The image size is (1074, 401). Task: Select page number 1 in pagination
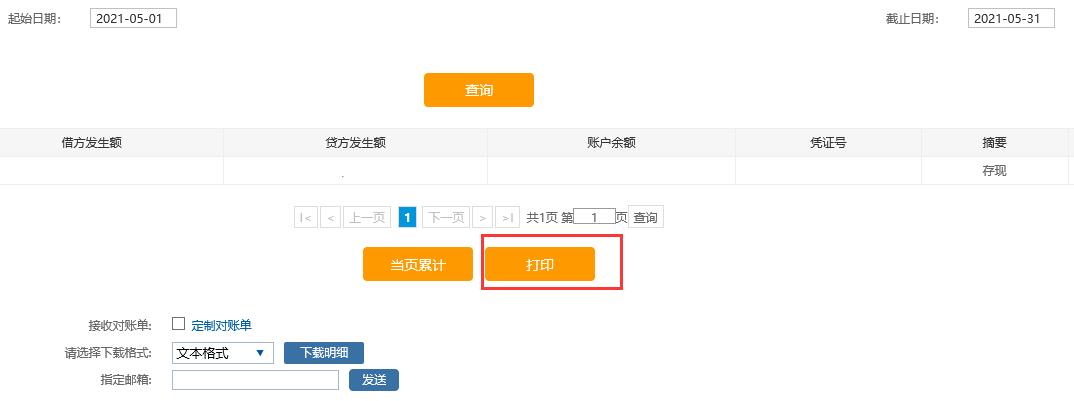click(407, 217)
